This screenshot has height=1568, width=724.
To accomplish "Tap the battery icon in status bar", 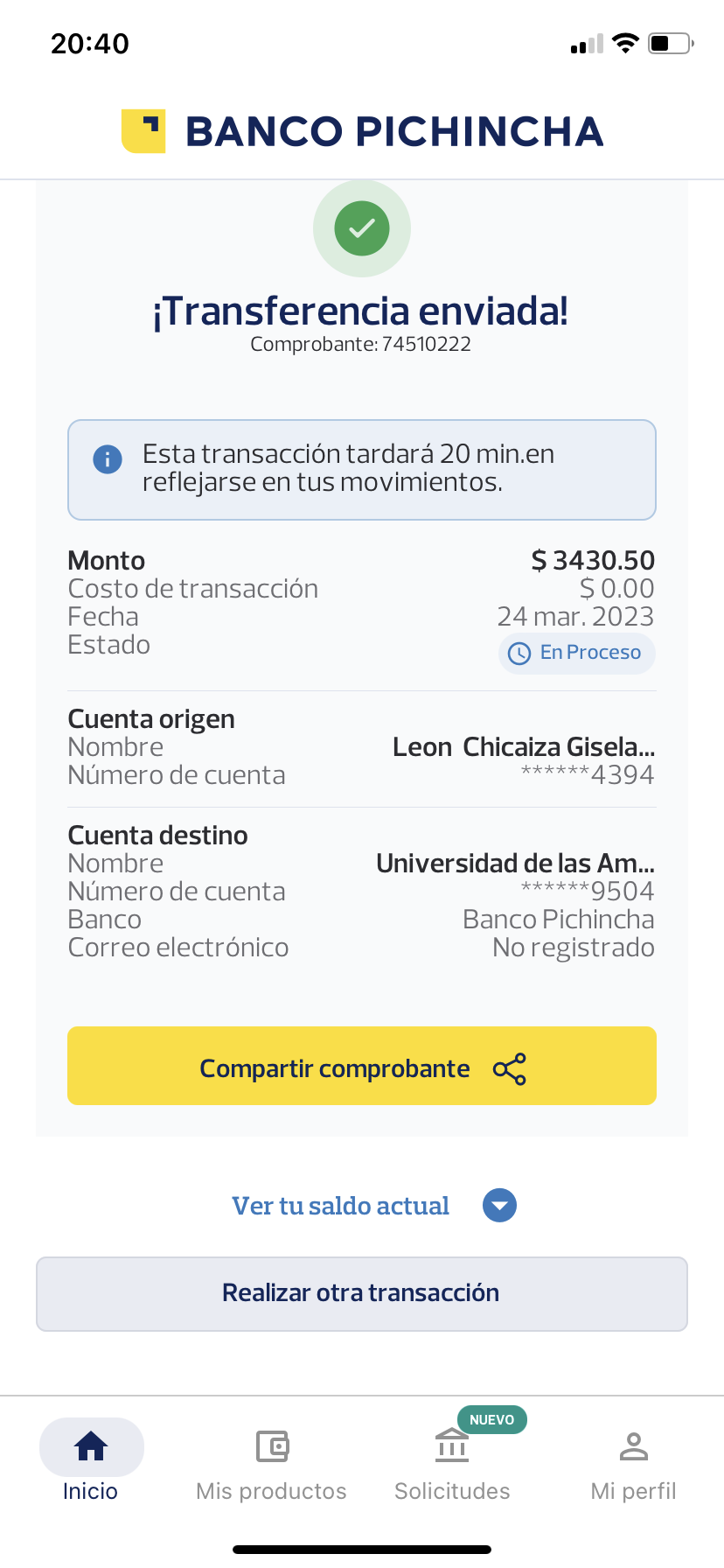I will [670, 43].
